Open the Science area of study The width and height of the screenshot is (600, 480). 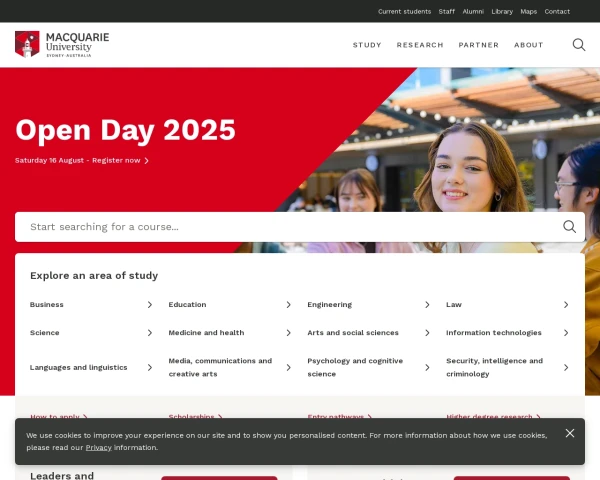coord(45,333)
